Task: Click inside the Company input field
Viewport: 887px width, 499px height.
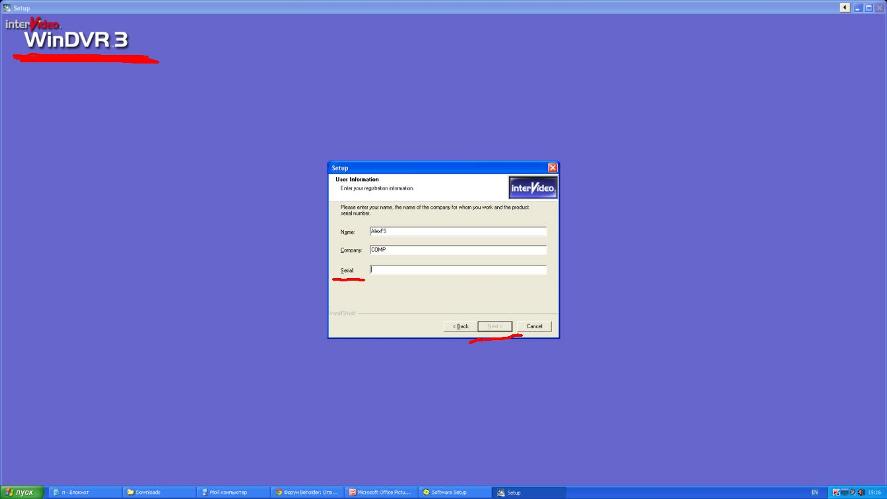Action: 457,250
